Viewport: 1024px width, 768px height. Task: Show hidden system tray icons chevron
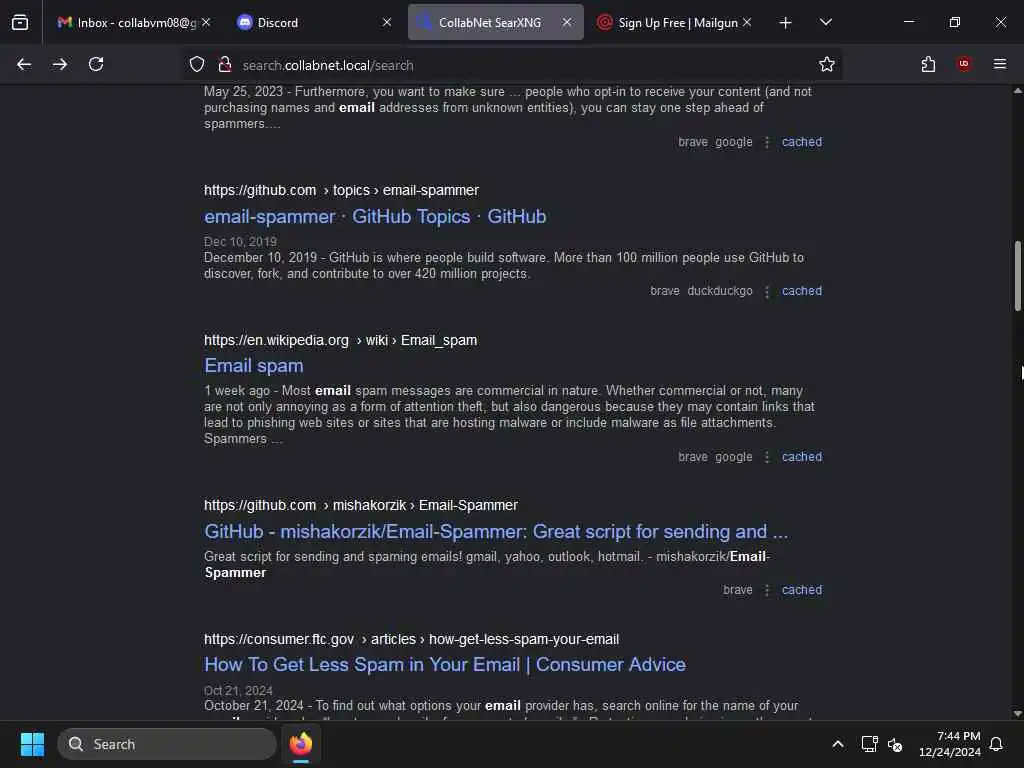[838, 744]
